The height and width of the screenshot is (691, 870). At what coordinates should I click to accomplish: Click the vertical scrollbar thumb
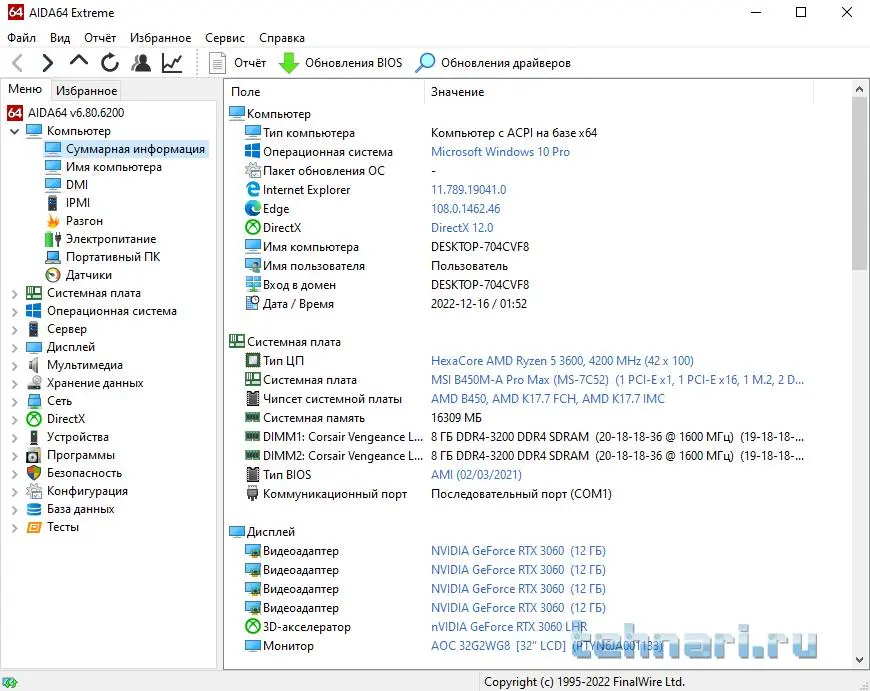coord(859,184)
